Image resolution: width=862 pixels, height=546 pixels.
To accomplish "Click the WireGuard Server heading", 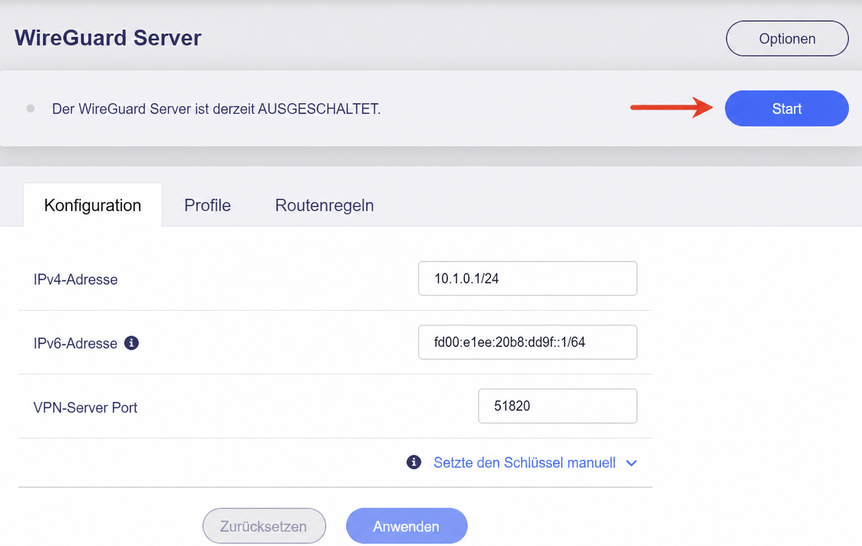I will (108, 38).
